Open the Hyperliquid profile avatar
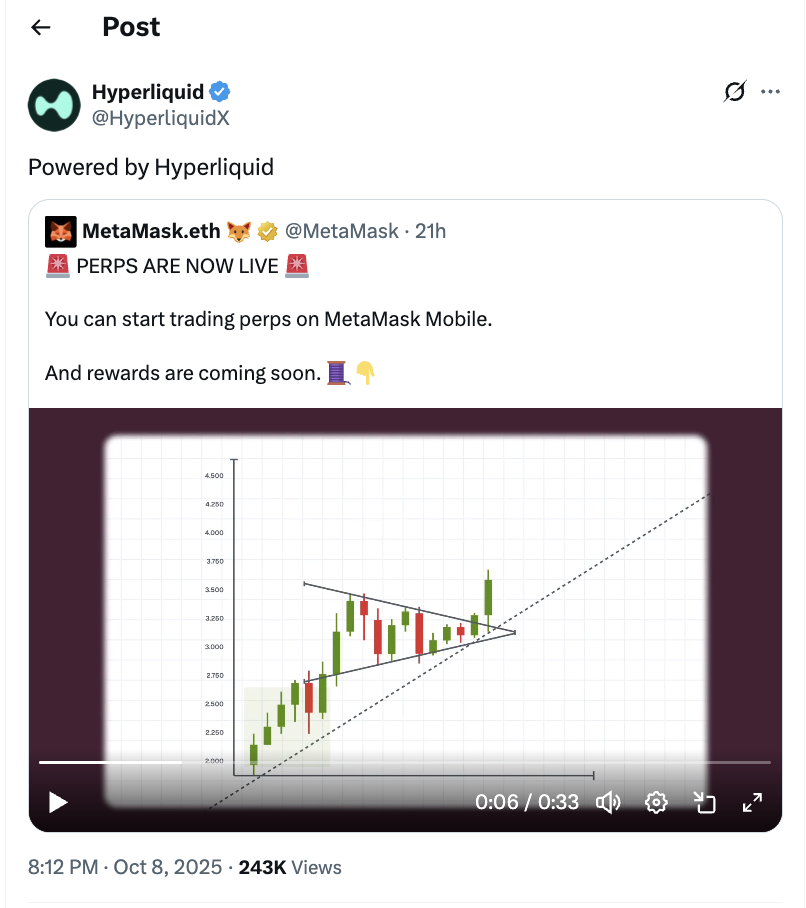This screenshot has height=908, width=806. pyautogui.click(x=53, y=104)
